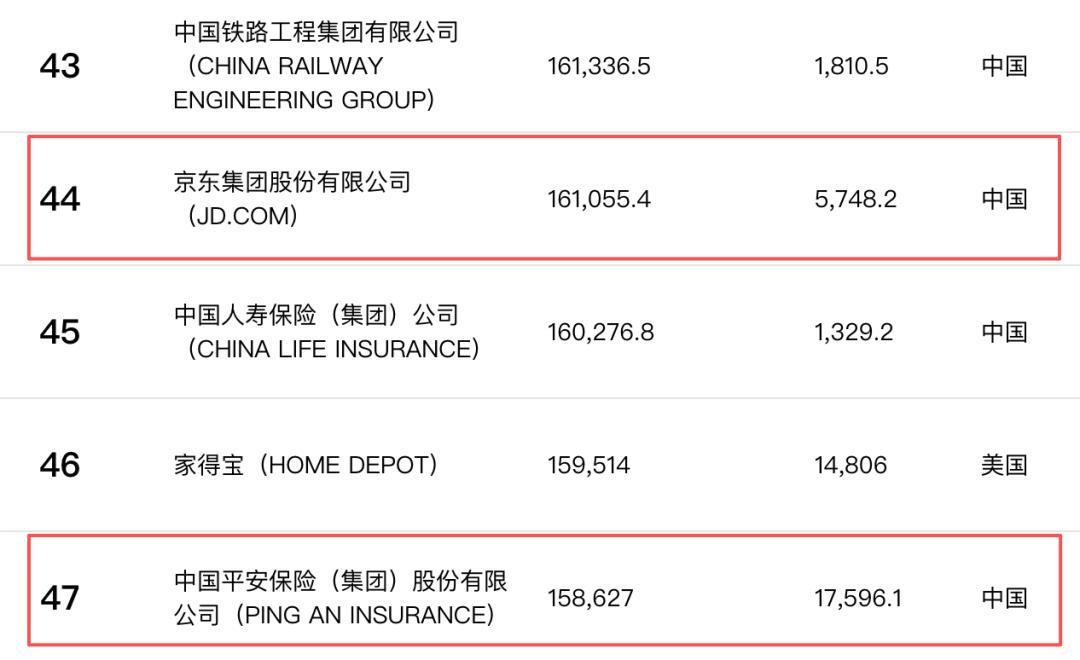Image resolution: width=1080 pixels, height=660 pixels.
Task: Select profit figure 5,748.2
Action: pyautogui.click(x=855, y=199)
